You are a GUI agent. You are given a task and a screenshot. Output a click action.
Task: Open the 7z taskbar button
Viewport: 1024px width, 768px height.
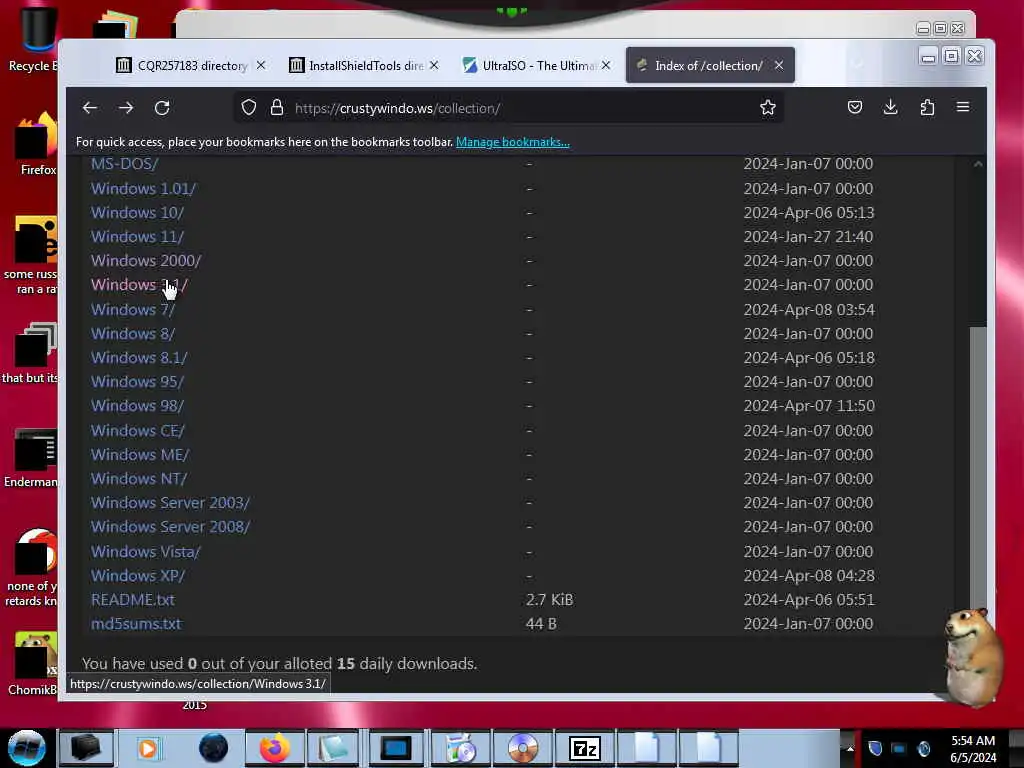584,748
